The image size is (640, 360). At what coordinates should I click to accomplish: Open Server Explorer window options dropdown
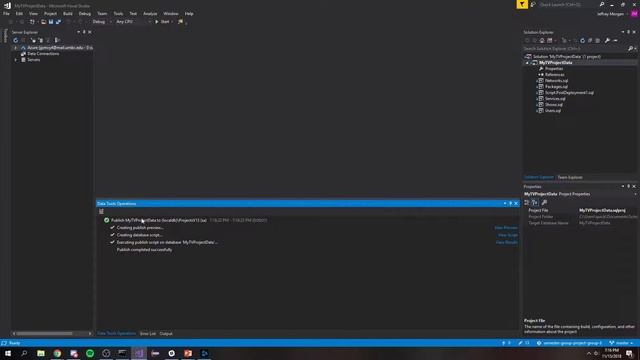pyautogui.click(x=78, y=32)
